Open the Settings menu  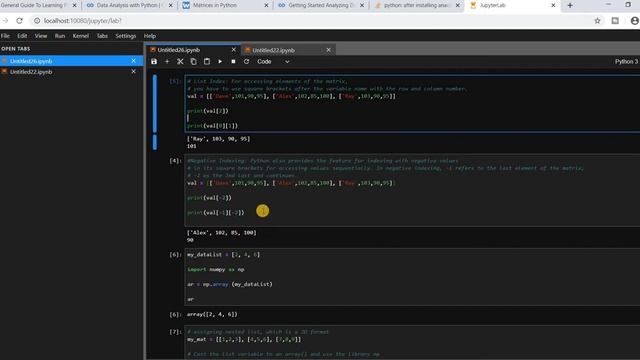click(x=126, y=36)
